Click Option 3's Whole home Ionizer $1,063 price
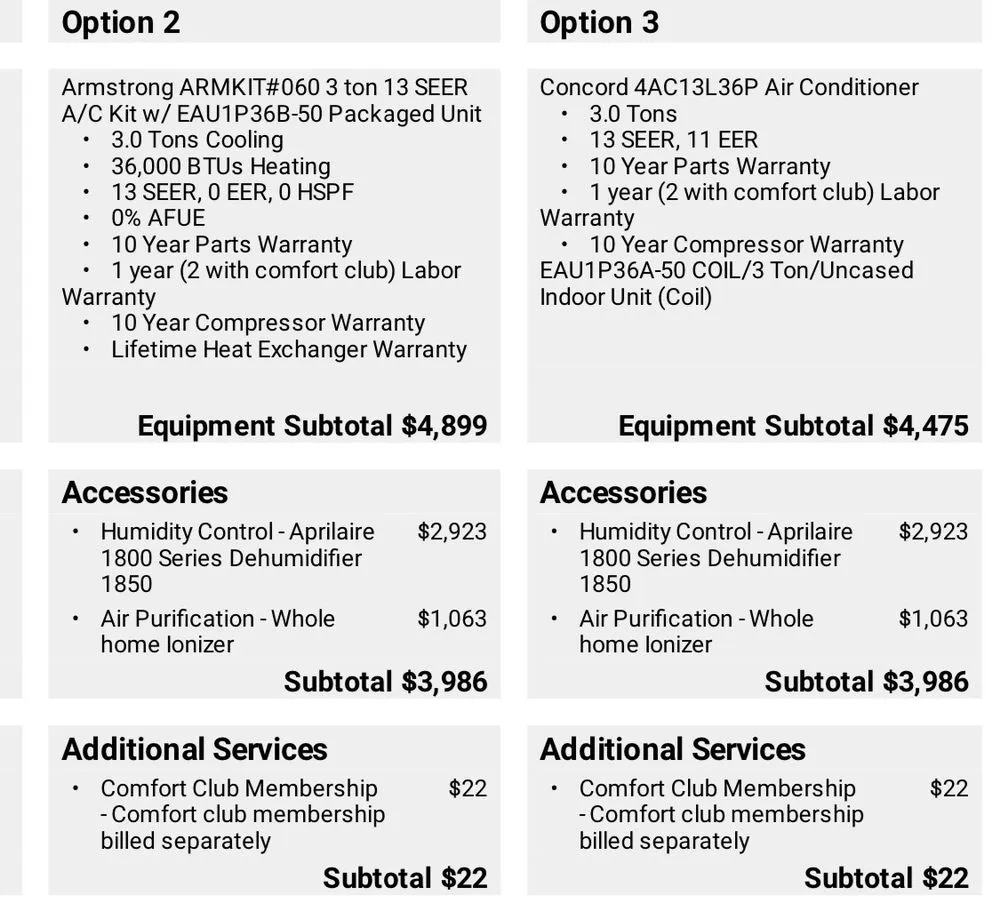Image resolution: width=1000 pixels, height=919 pixels. (x=933, y=618)
